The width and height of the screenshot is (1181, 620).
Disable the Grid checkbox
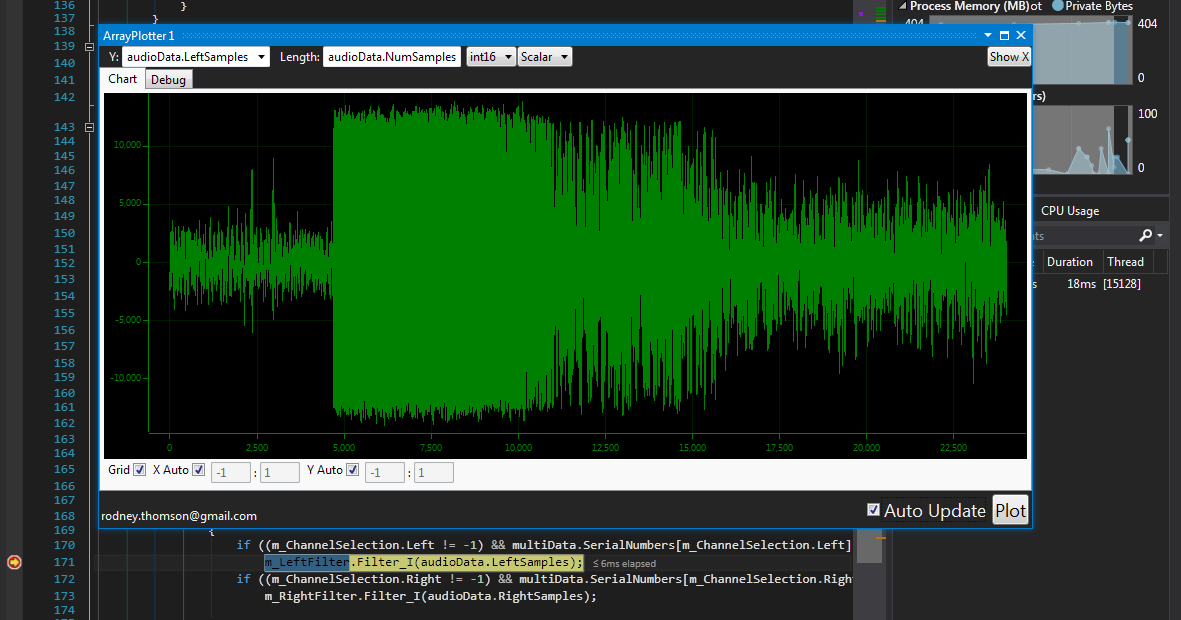pyautogui.click(x=137, y=469)
